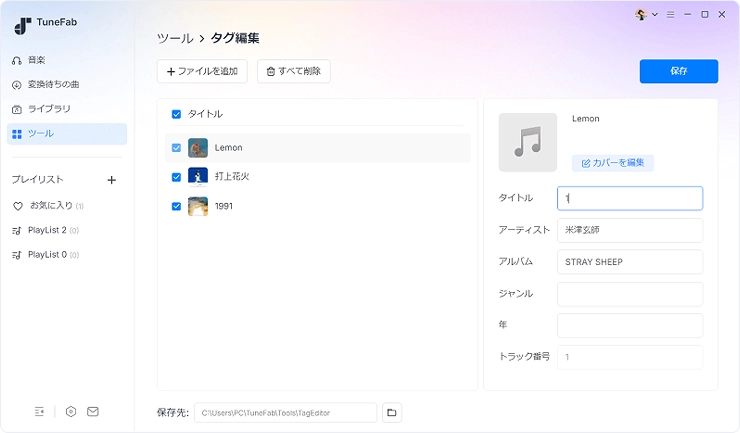Click ライブラリ label in sidebar

point(49,109)
